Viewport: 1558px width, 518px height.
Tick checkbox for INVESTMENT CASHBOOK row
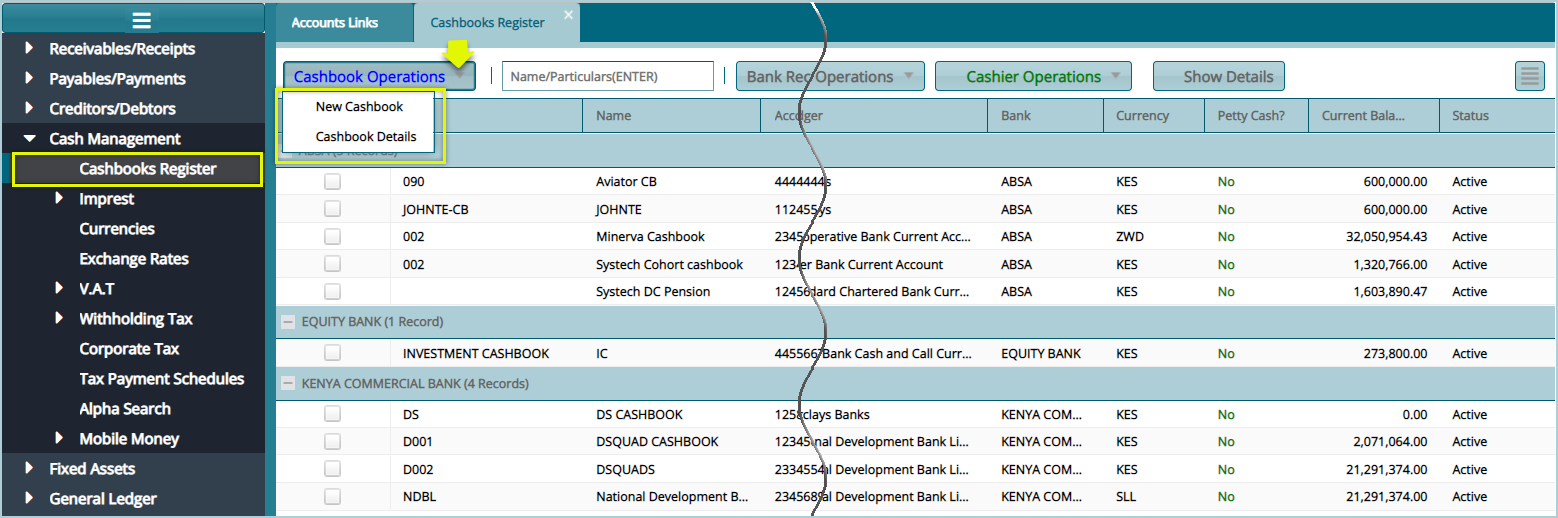pos(332,353)
